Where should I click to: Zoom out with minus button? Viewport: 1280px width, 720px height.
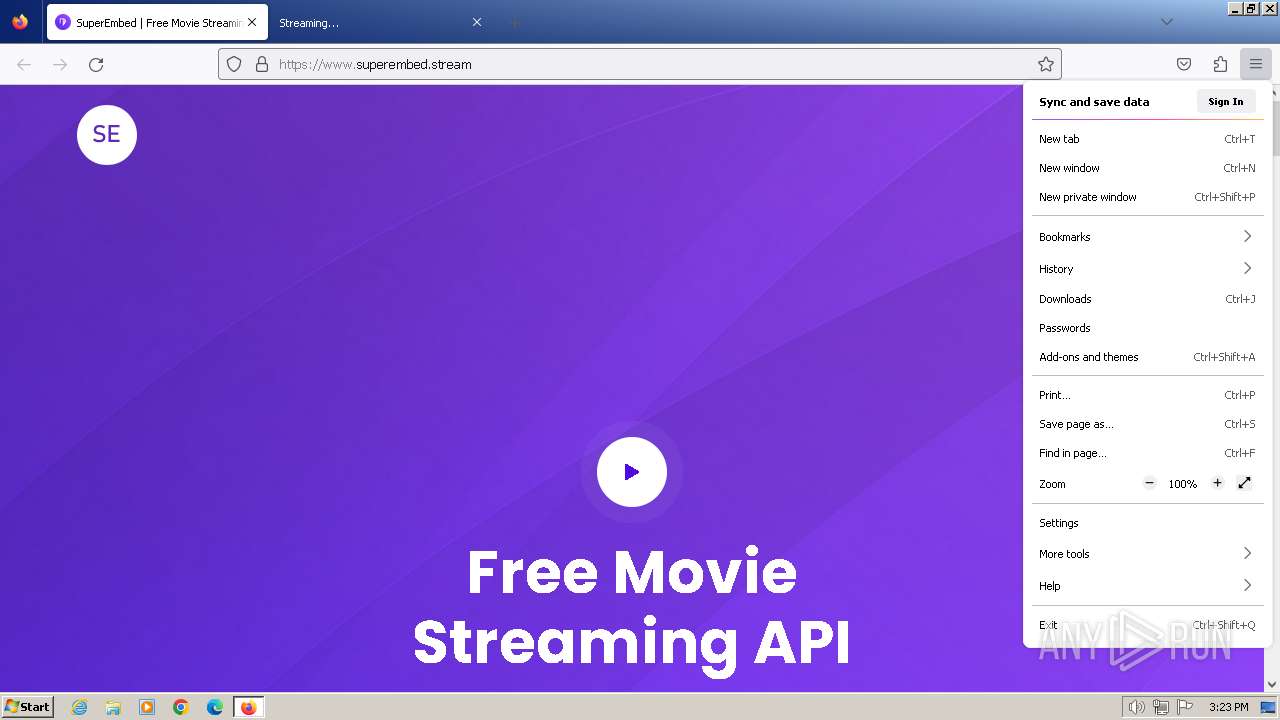click(x=1150, y=483)
